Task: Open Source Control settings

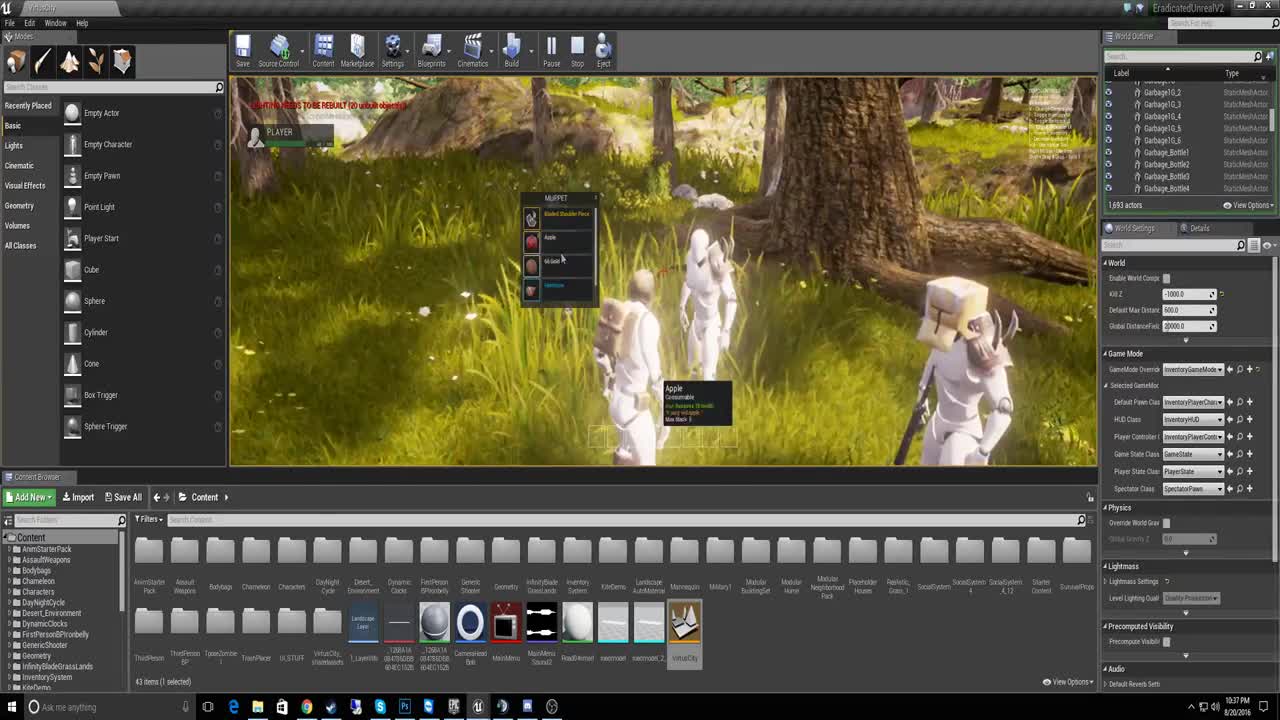Action: [280, 46]
